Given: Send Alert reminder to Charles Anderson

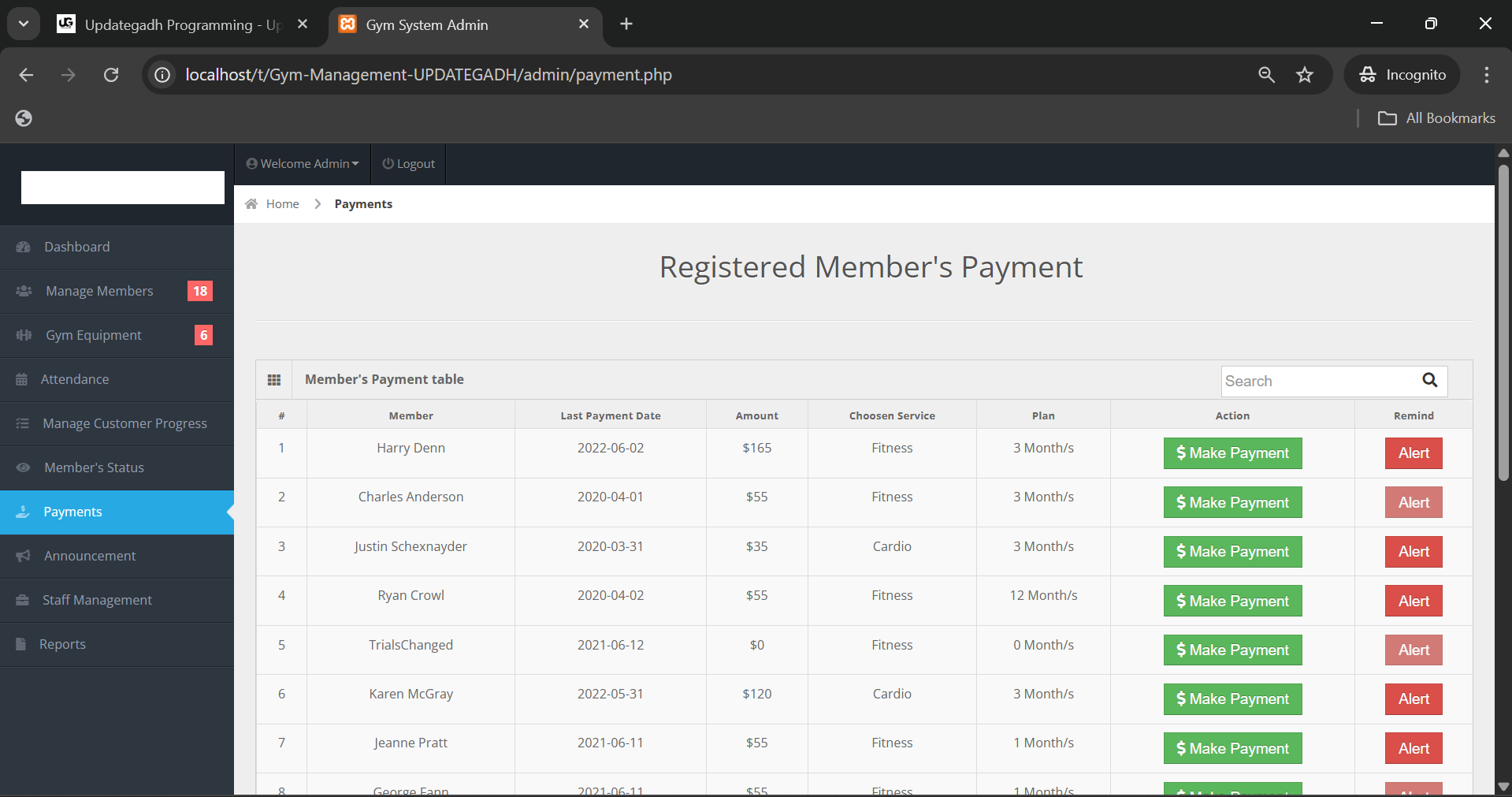Looking at the screenshot, I should pos(1414,502).
